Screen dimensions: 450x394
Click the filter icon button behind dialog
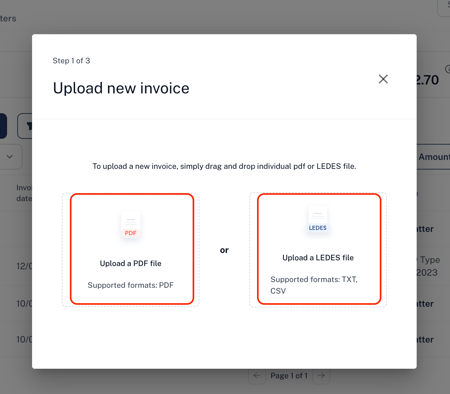25,126
